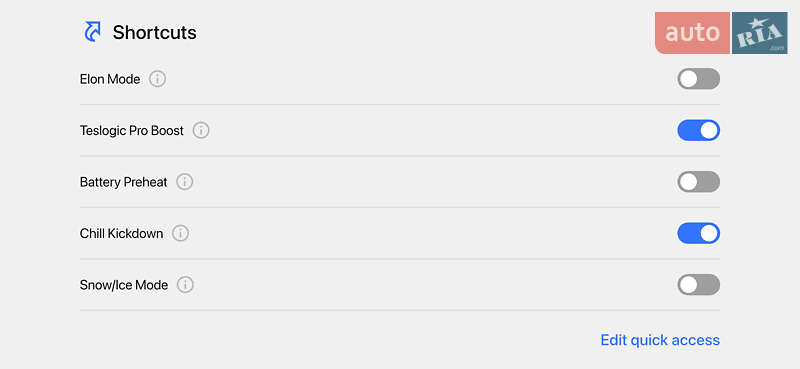View Chill Kickdown info tooltip icon
The image size is (800, 369).
181,233
